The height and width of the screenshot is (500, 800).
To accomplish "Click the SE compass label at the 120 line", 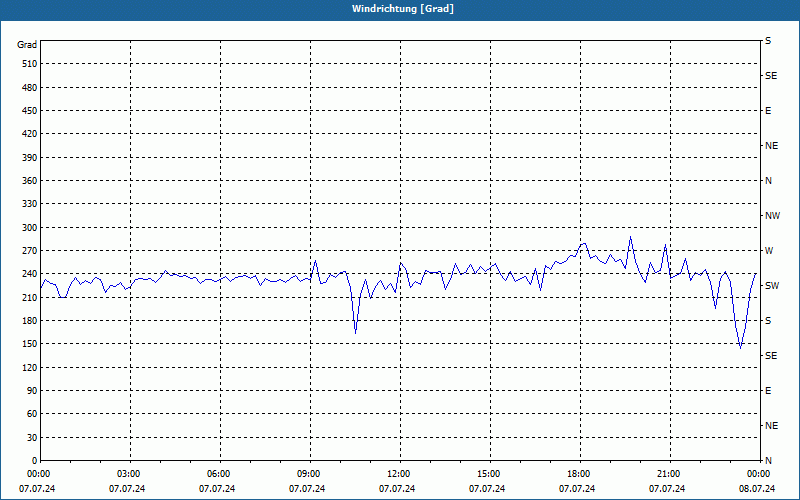I will pos(771,356).
